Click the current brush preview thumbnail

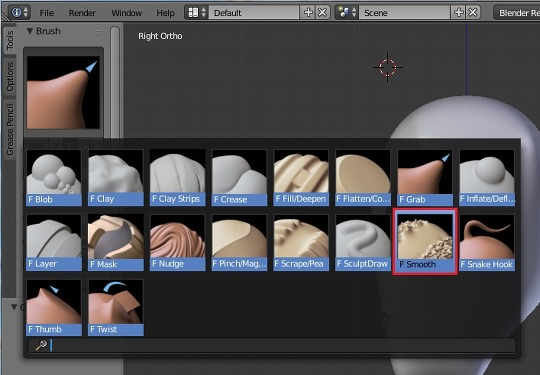(63, 92)
